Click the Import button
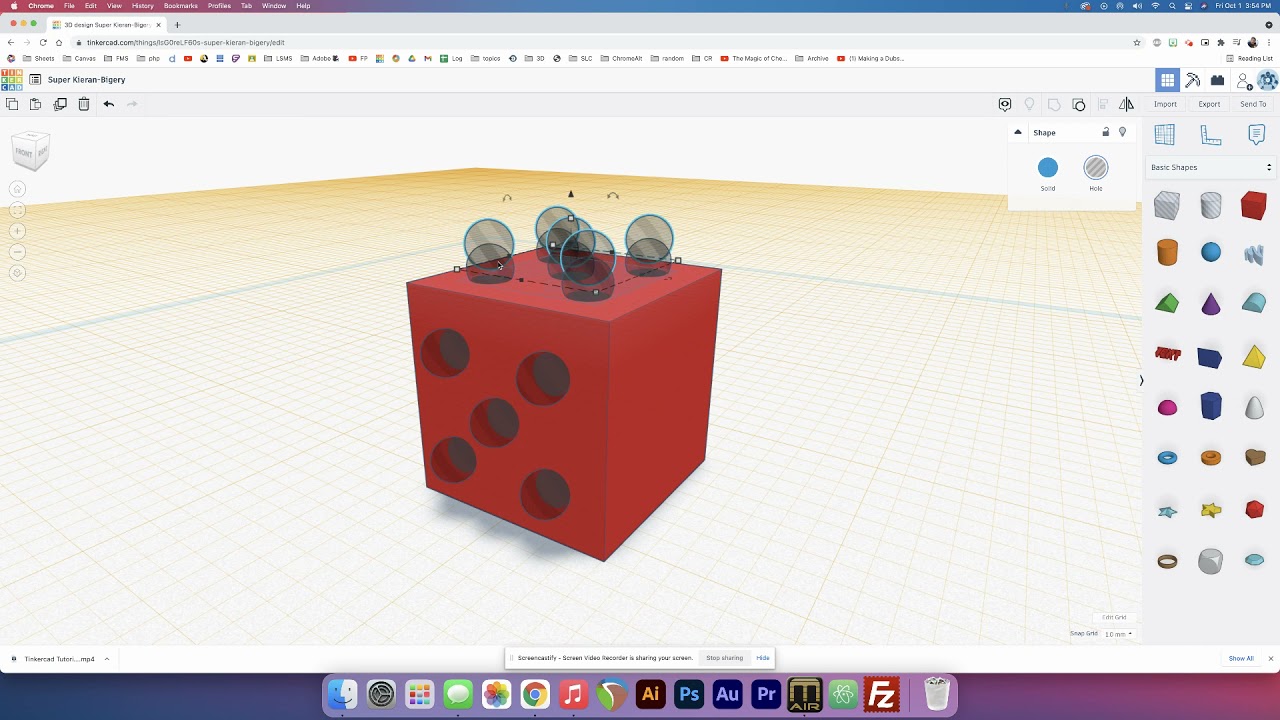The image size is (1280, 720). (1165, 104)
